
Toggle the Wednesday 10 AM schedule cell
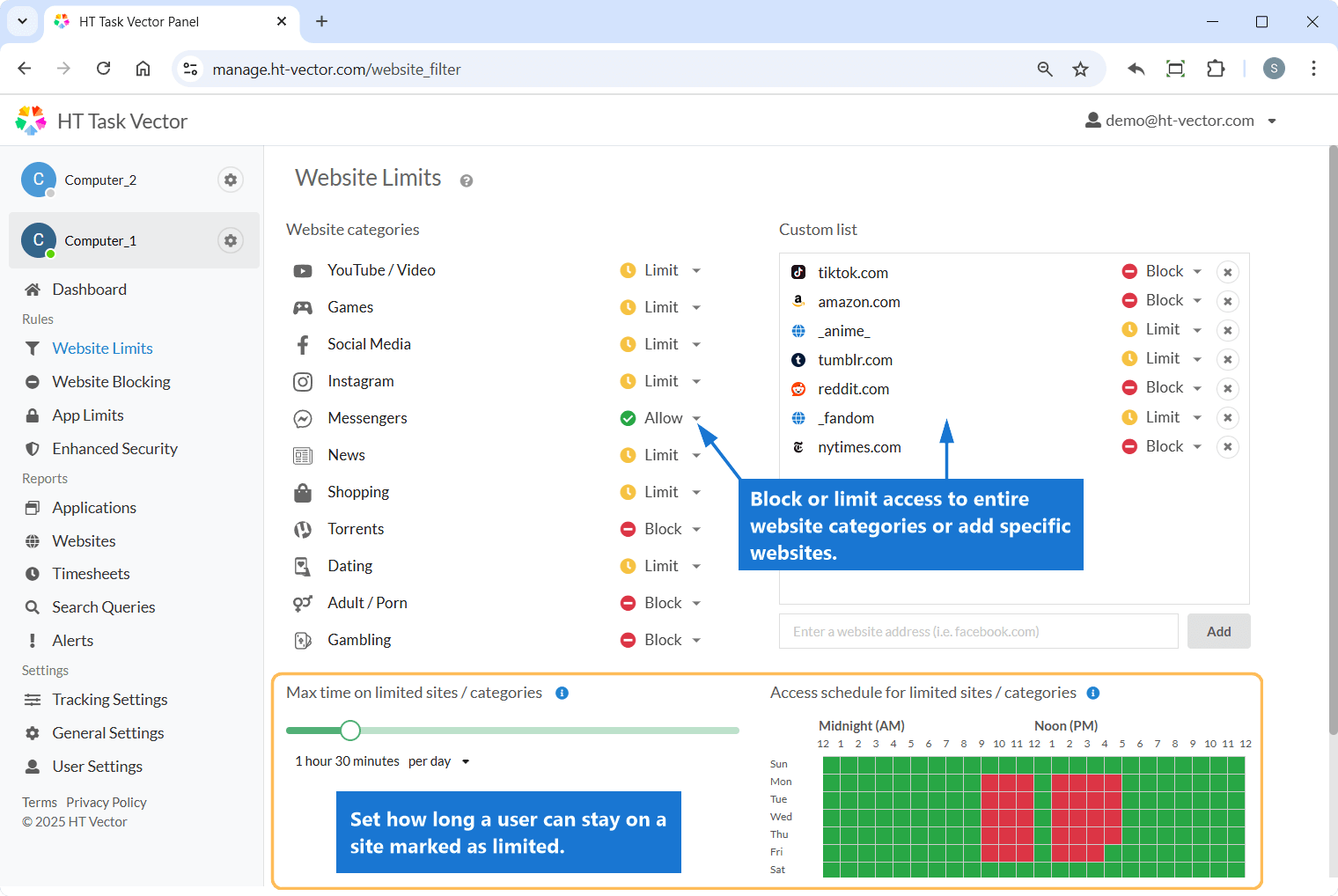coord(1007,817)
